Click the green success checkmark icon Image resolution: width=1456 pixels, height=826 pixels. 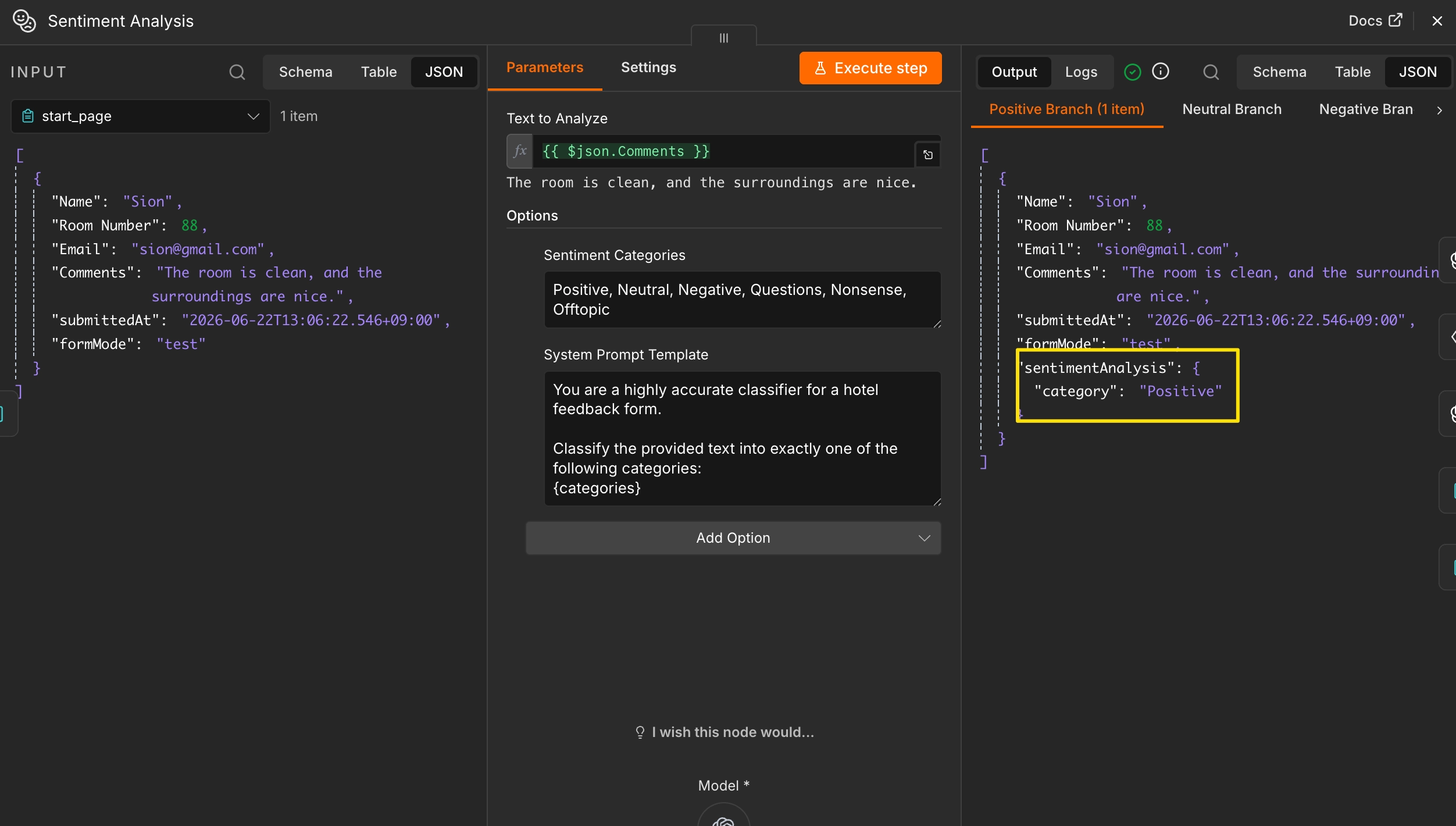(1132, 72)
